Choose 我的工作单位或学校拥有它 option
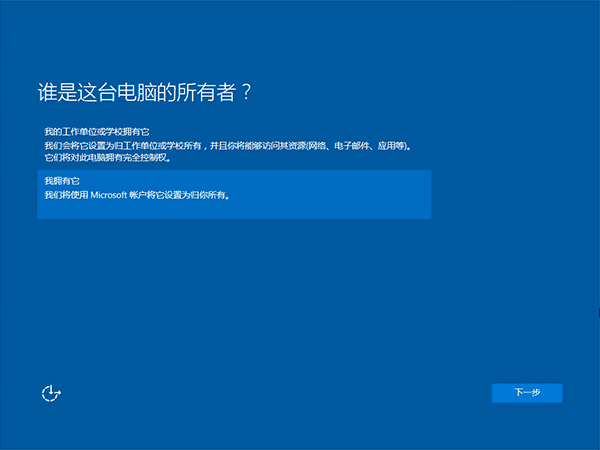 (234, 145)
